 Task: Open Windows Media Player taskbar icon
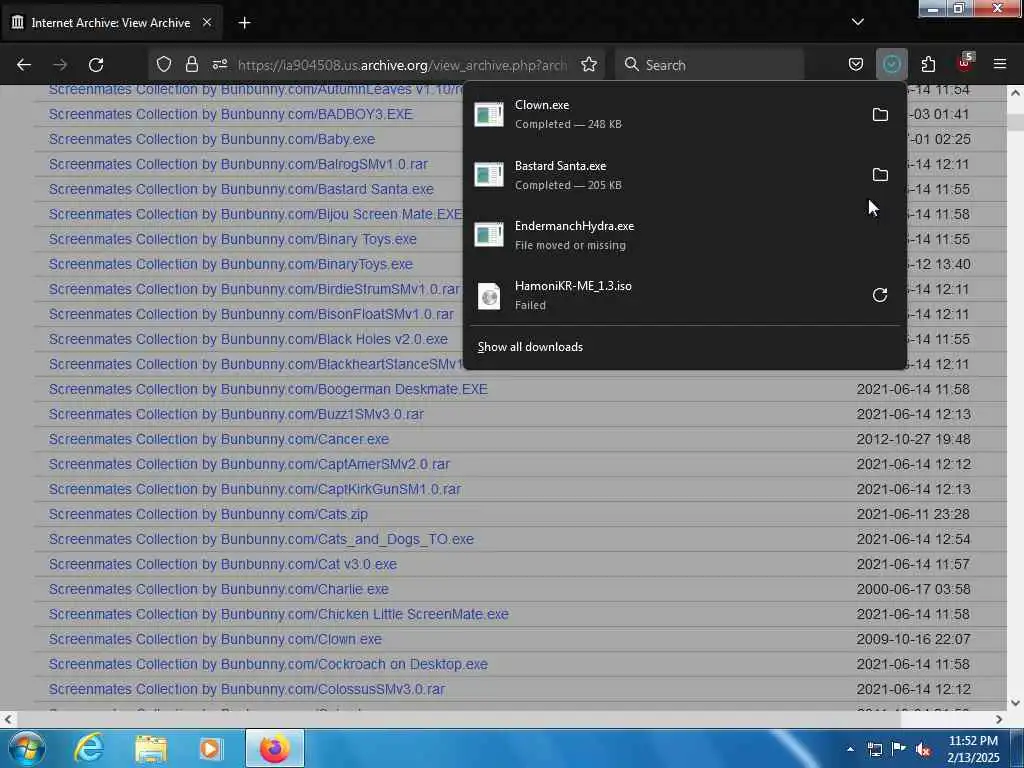coord(210,748)
